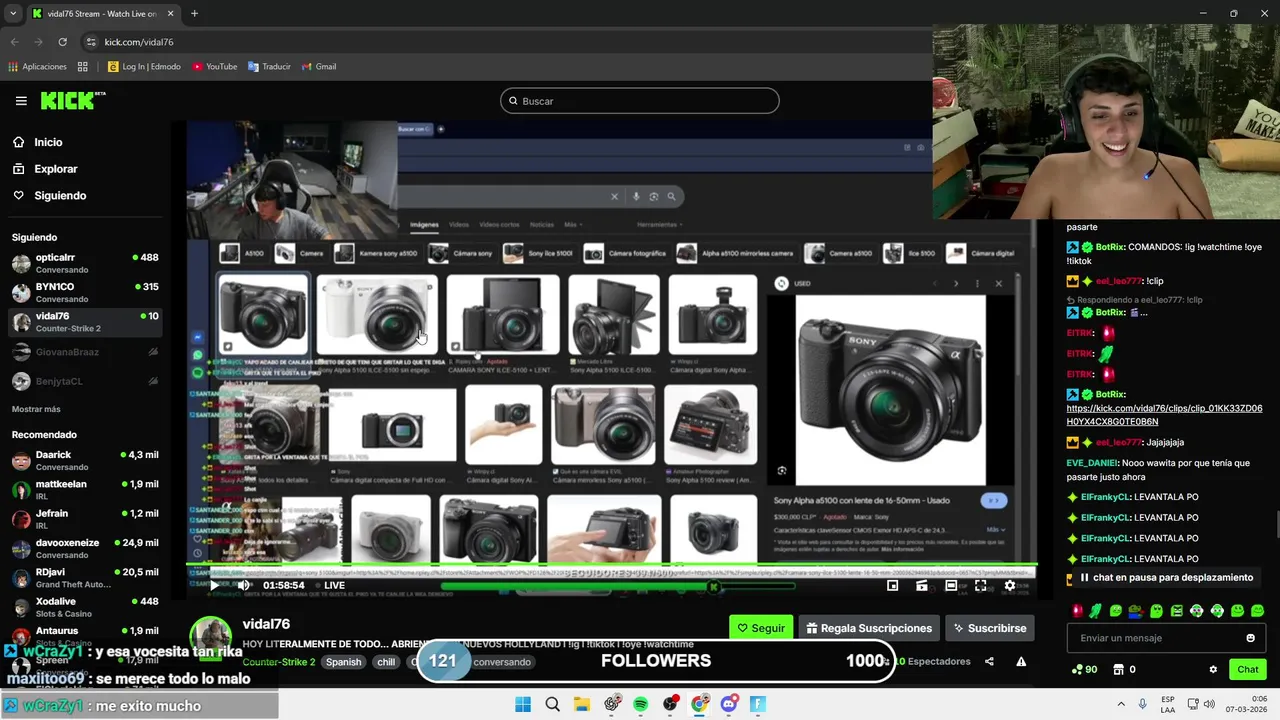This screenshot has width=1280, height=720.
Task: Open the emoji picker in chat input
Action: click(x=1250, y=638)
